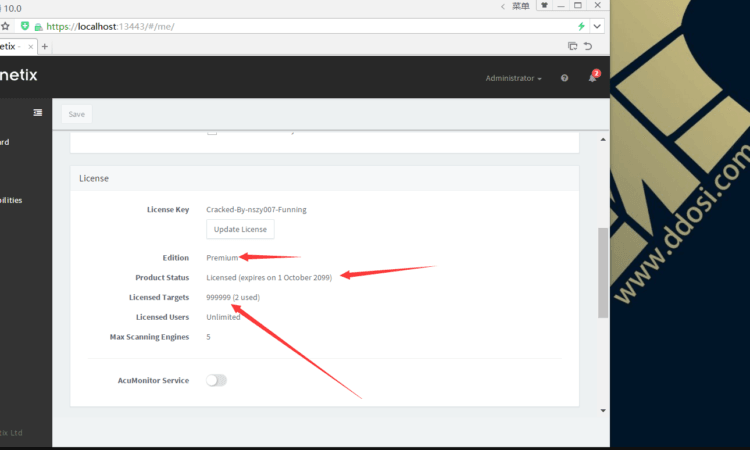
Task: Click the browser skin shirt icon
Action: click(544, 5)
